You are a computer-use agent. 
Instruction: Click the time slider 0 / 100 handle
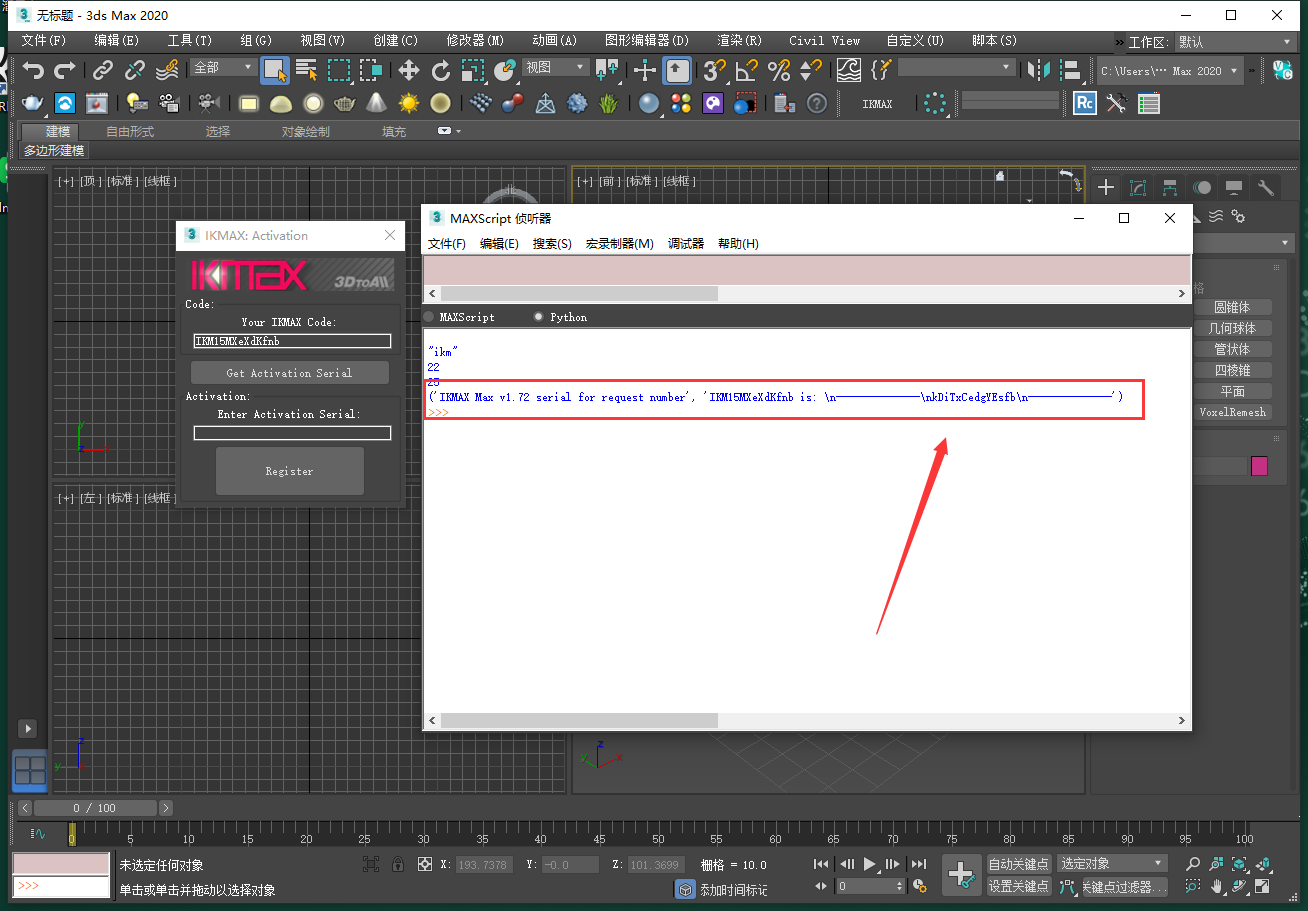(x=95, y=808)
